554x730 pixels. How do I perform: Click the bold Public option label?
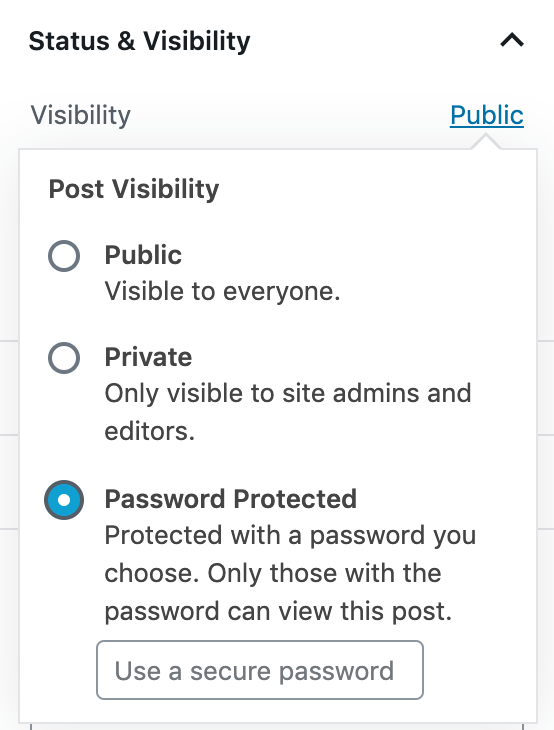click(143, 255)
